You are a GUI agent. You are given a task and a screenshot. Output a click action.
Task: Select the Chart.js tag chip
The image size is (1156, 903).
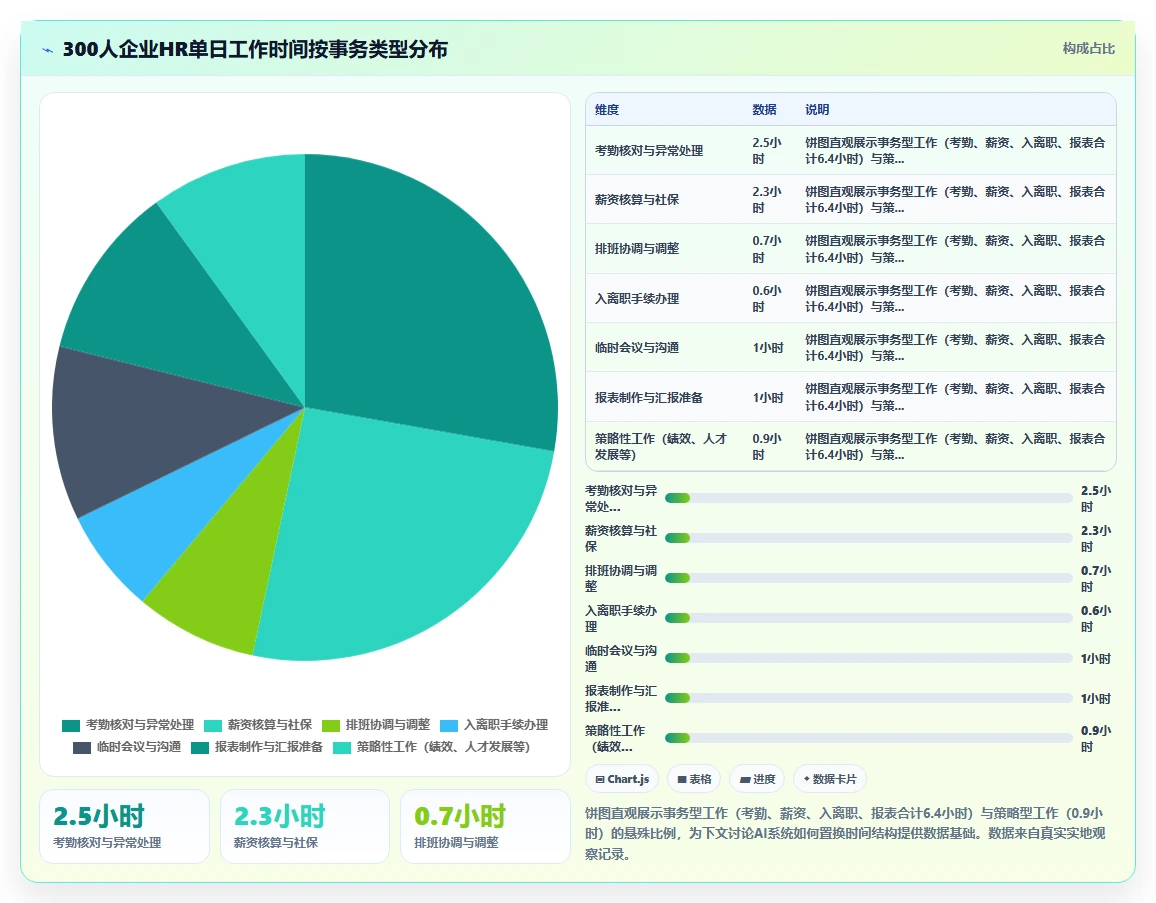pyautogui.click(x=622, y=779)
